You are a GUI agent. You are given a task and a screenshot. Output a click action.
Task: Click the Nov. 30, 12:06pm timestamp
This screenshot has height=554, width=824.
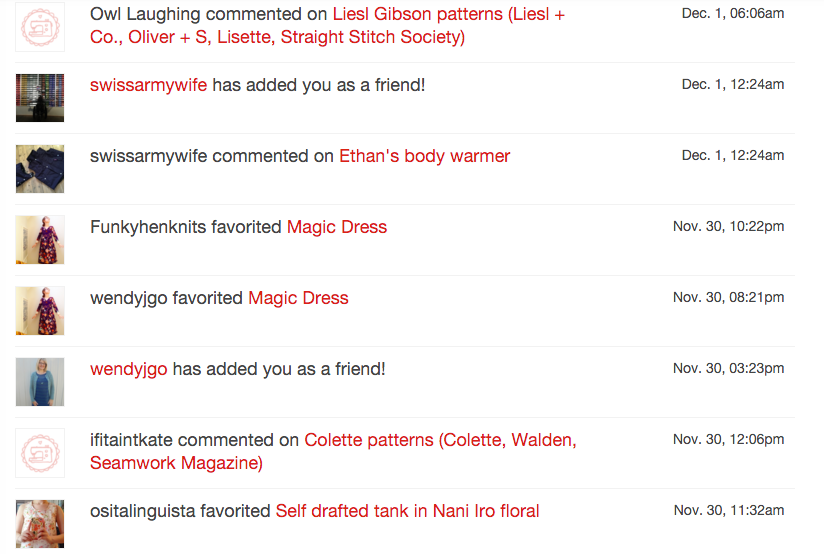[728, 439]
